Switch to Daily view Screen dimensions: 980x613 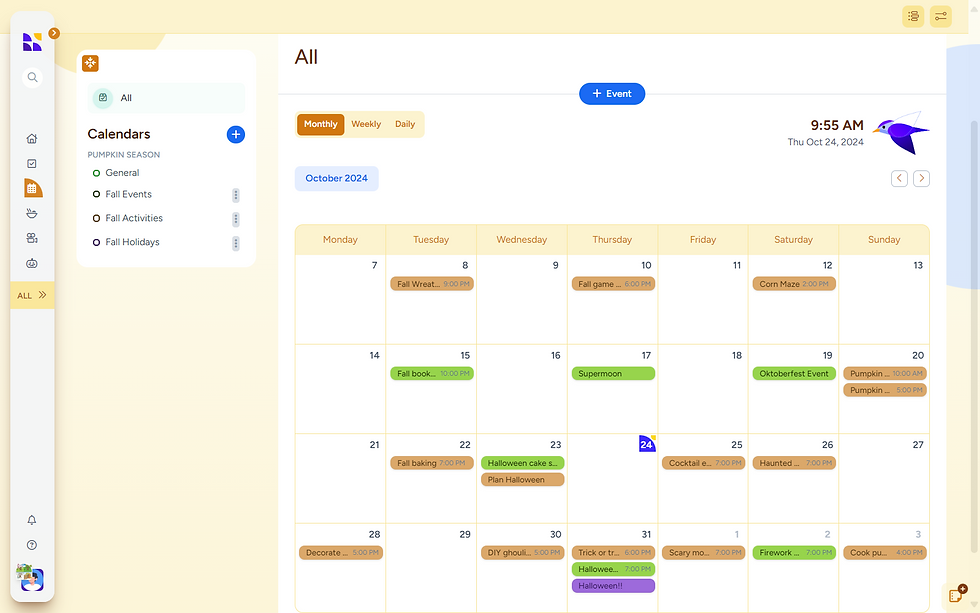click(405, 124)
